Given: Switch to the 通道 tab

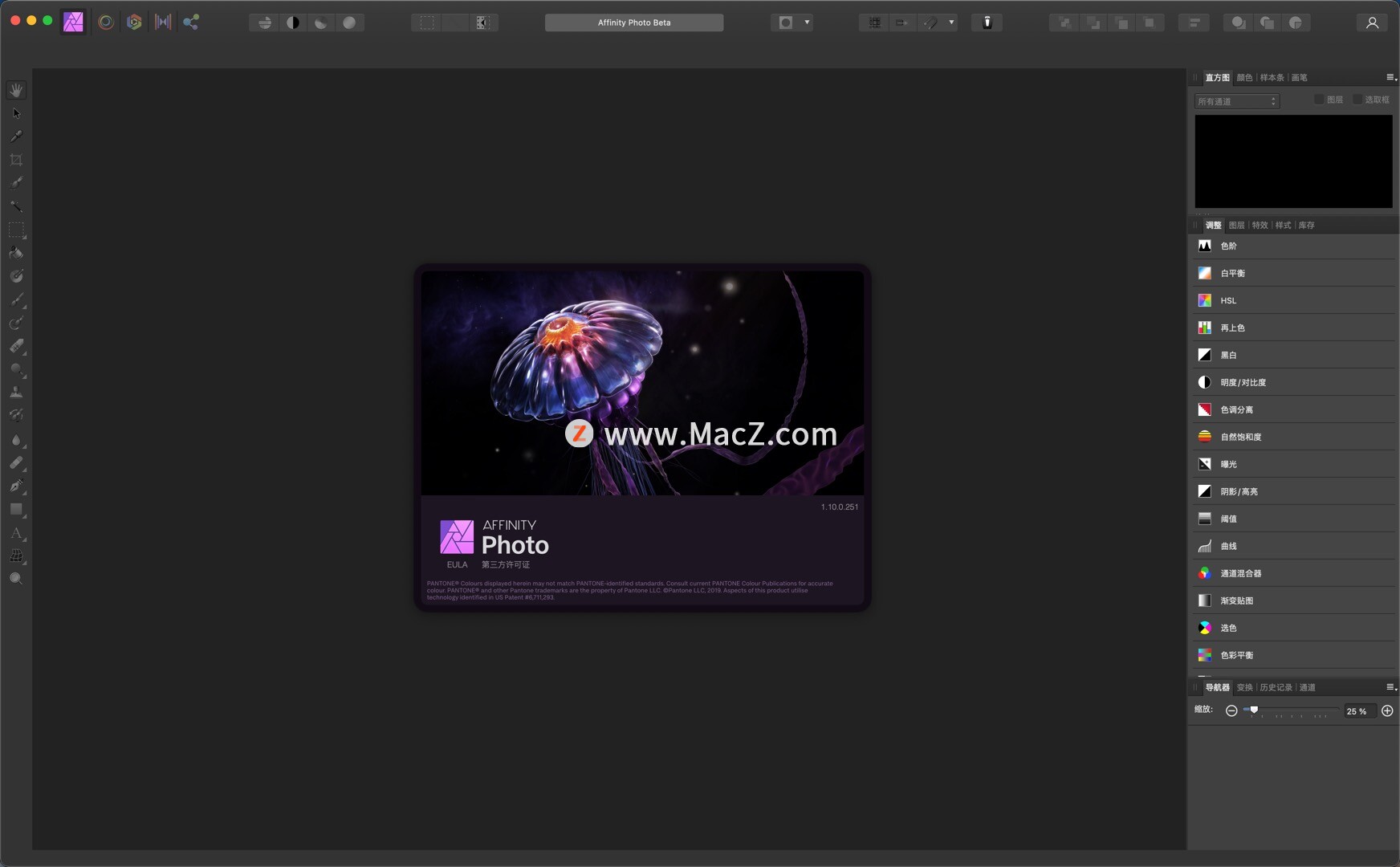Looking at the screenshot, I should click(x=1307, y=688).
